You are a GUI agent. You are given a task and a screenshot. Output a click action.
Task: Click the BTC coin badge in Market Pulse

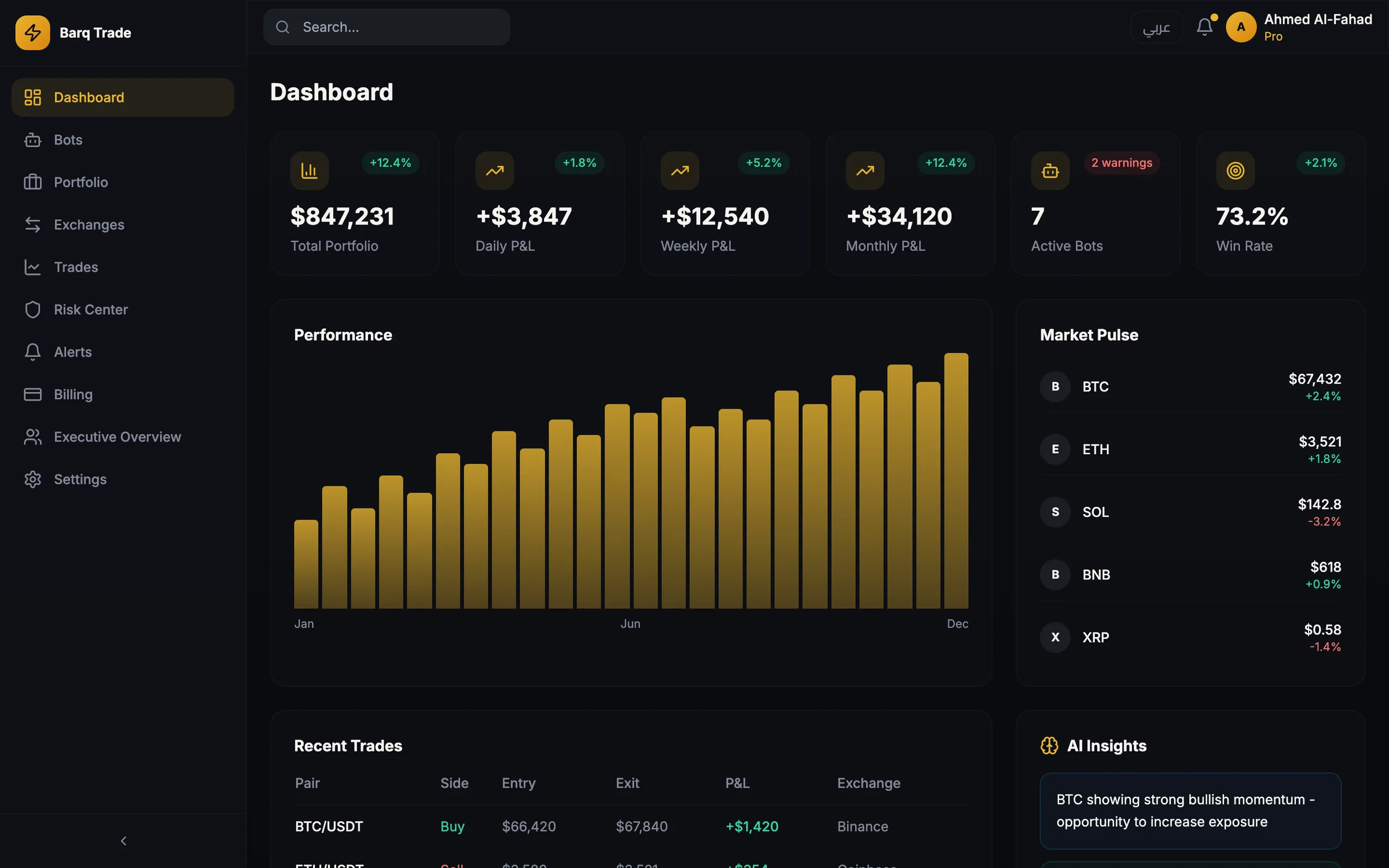pos(1055,387)
